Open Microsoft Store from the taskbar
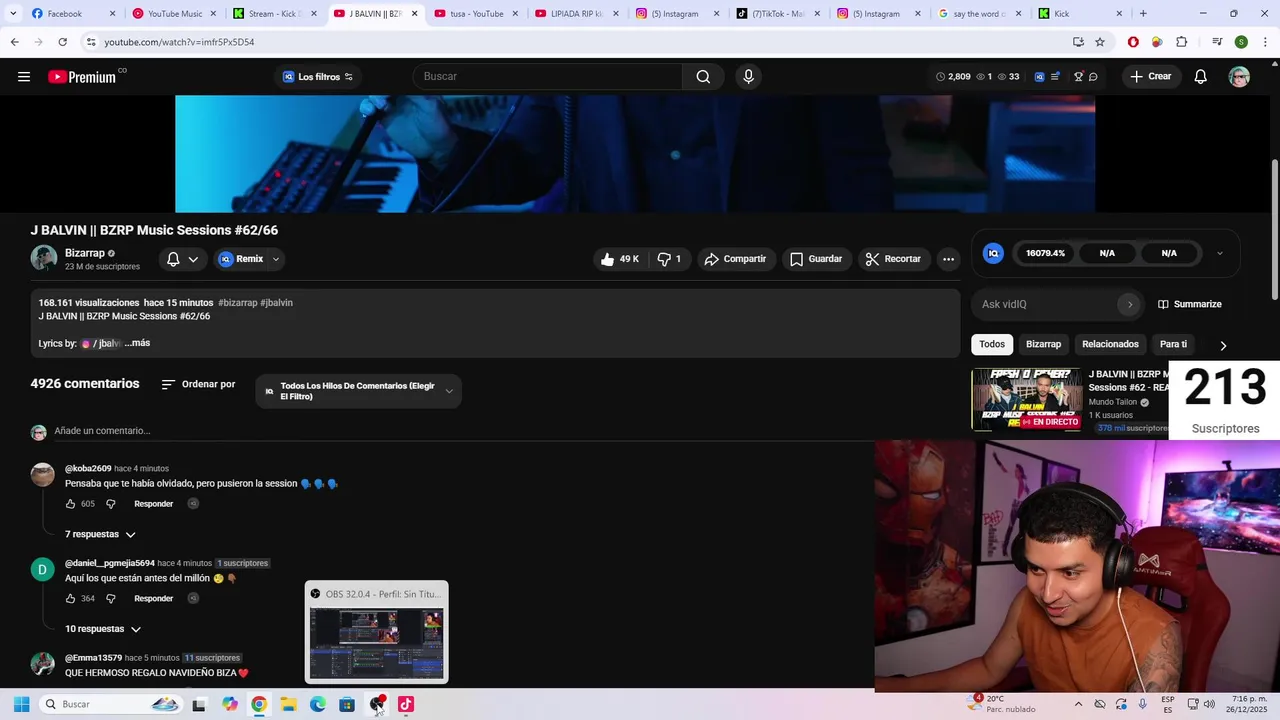This screenshot has height=720, width=1280. (x=347, y=704)
